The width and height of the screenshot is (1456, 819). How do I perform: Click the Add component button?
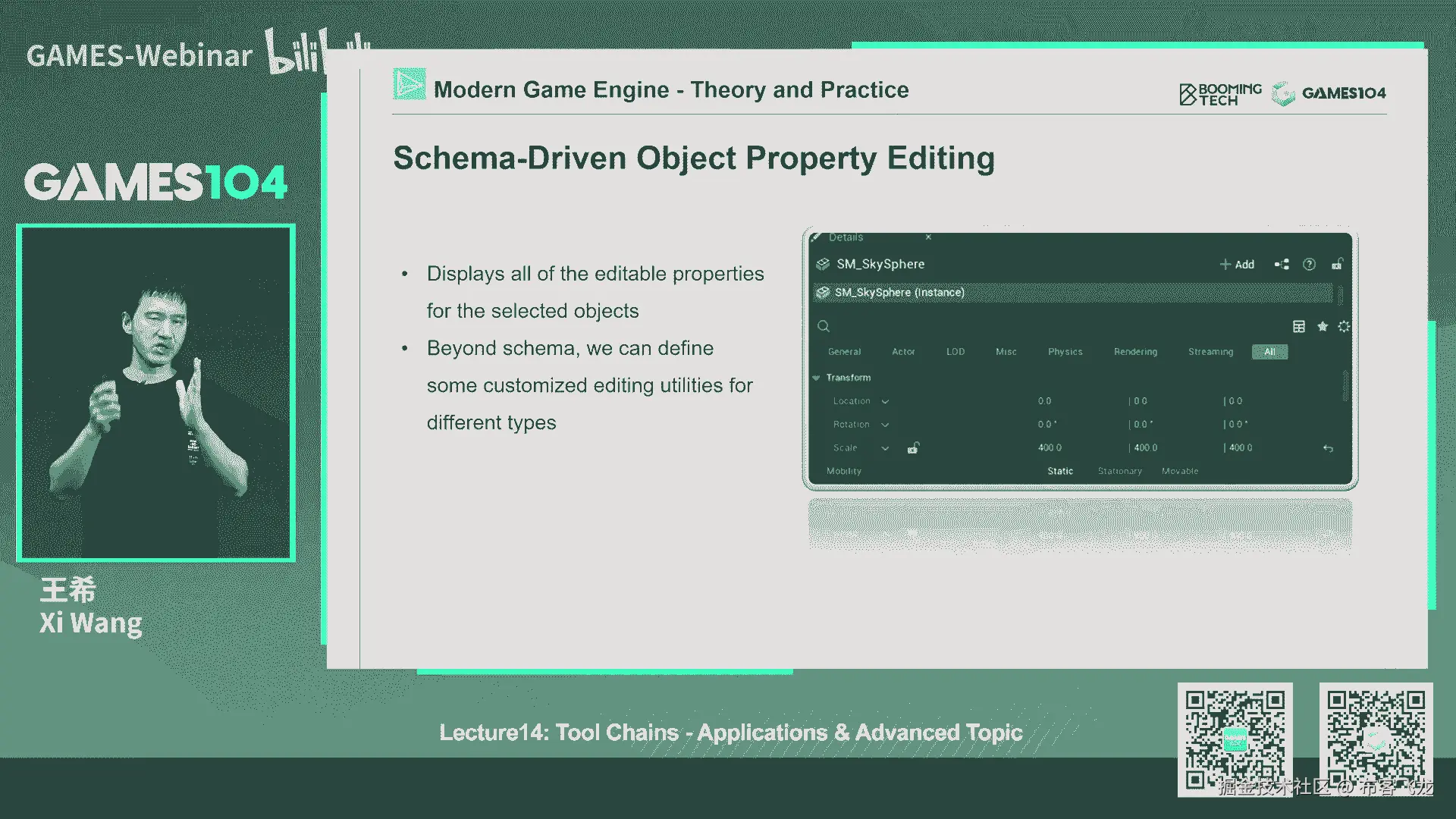(x=1237, y=265)
